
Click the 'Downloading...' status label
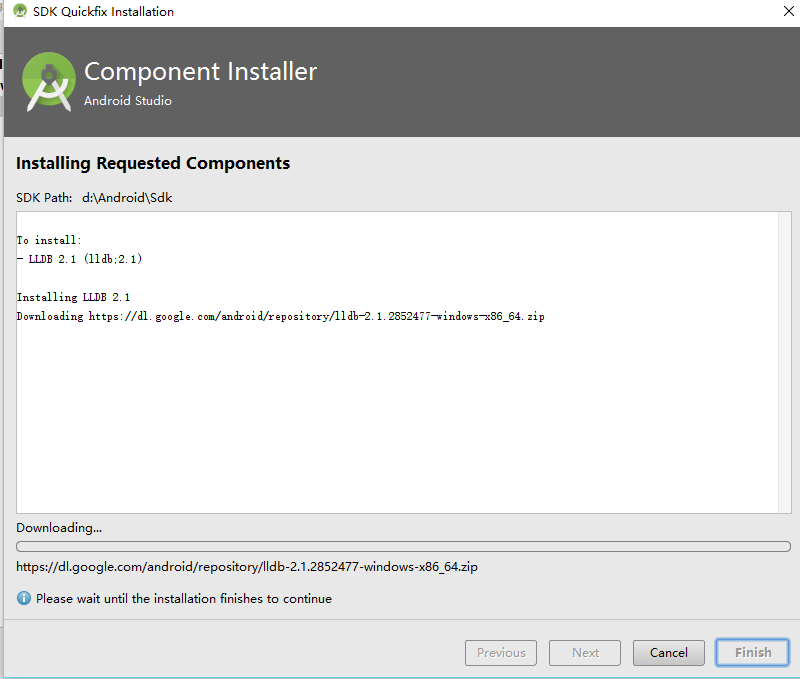[x=59, y=527]
